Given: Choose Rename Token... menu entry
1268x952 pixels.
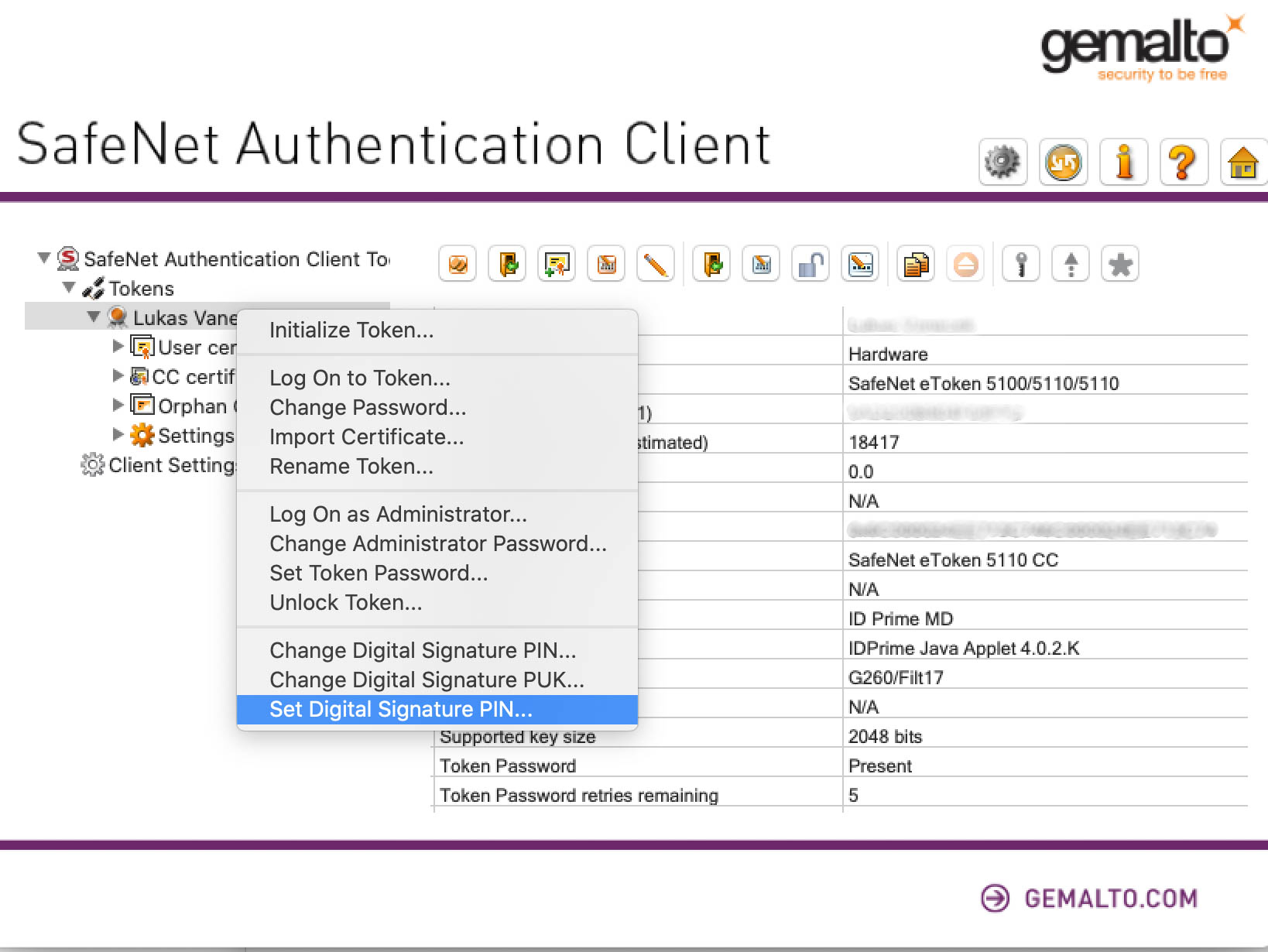Looking at the screenshot, I should [437, 467].
